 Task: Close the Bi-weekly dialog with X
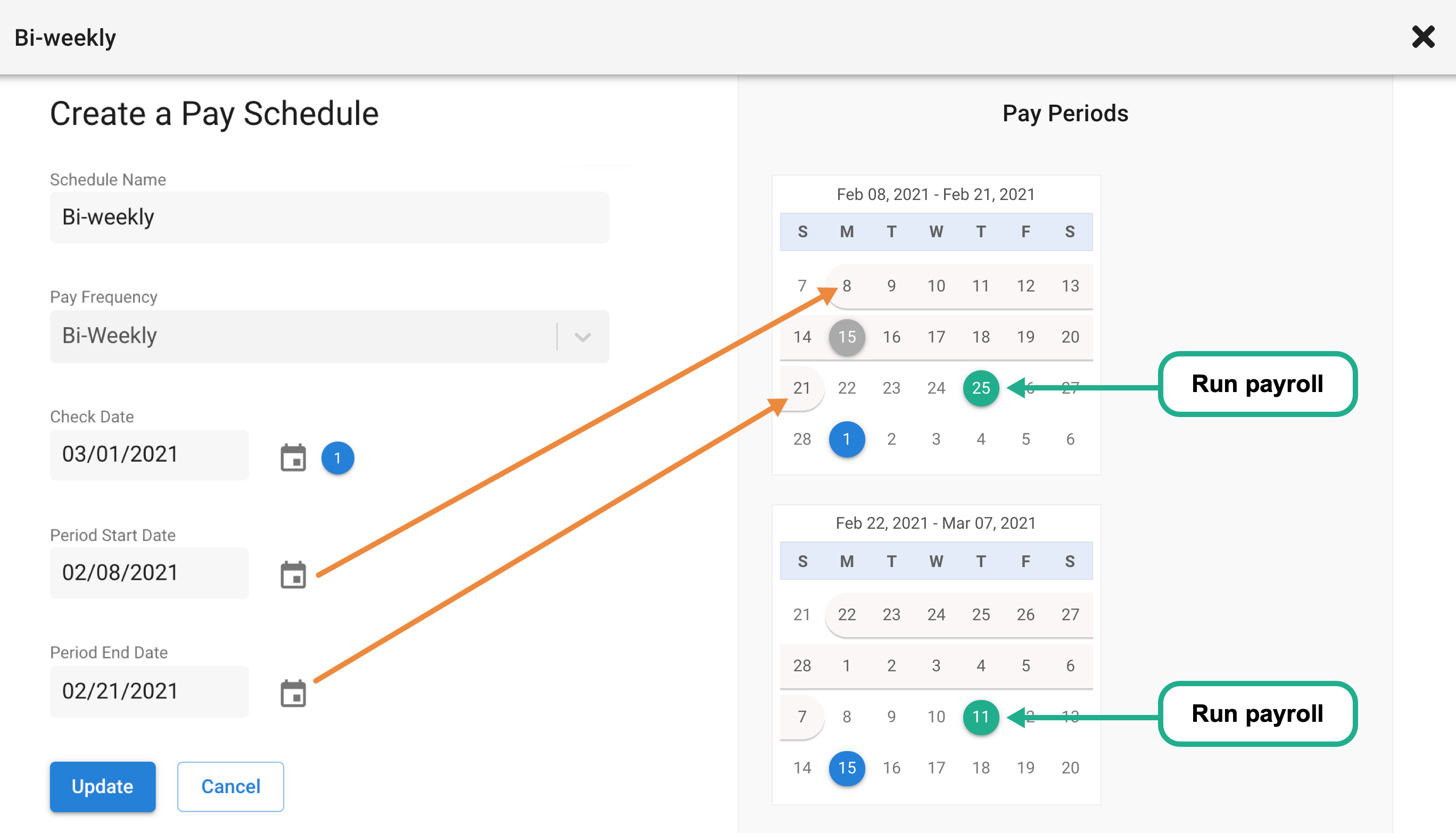[x=1423, y=37]
